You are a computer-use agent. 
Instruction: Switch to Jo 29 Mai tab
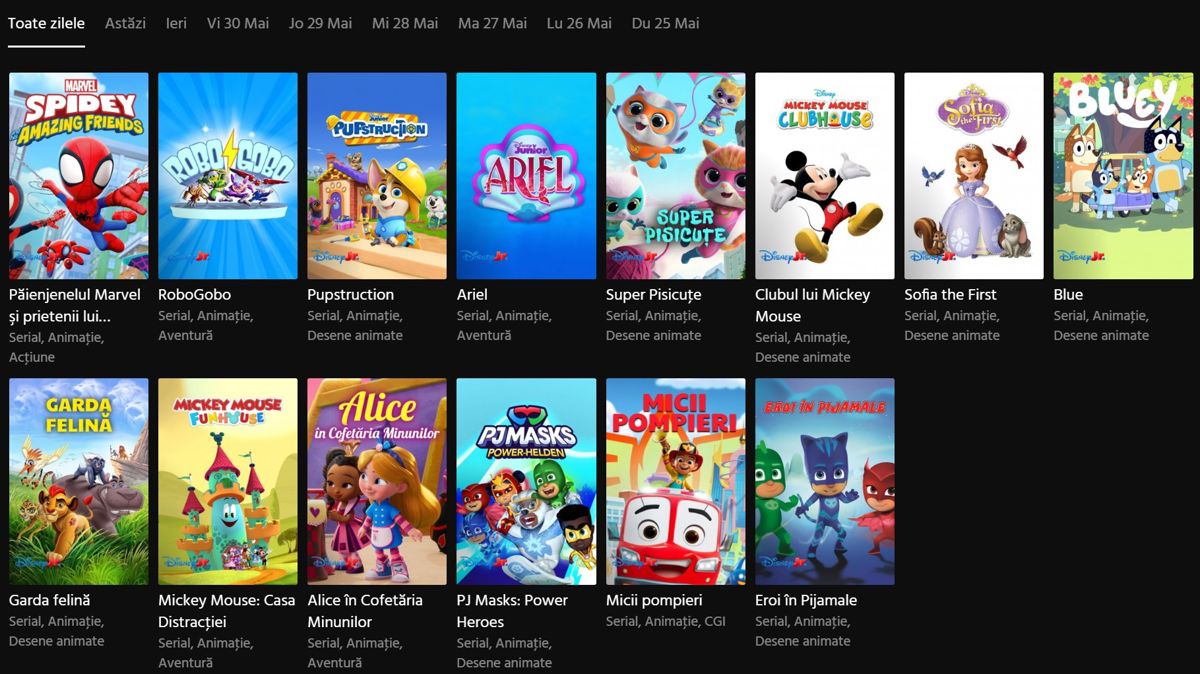pyautogui.click(x=320, y=23)
